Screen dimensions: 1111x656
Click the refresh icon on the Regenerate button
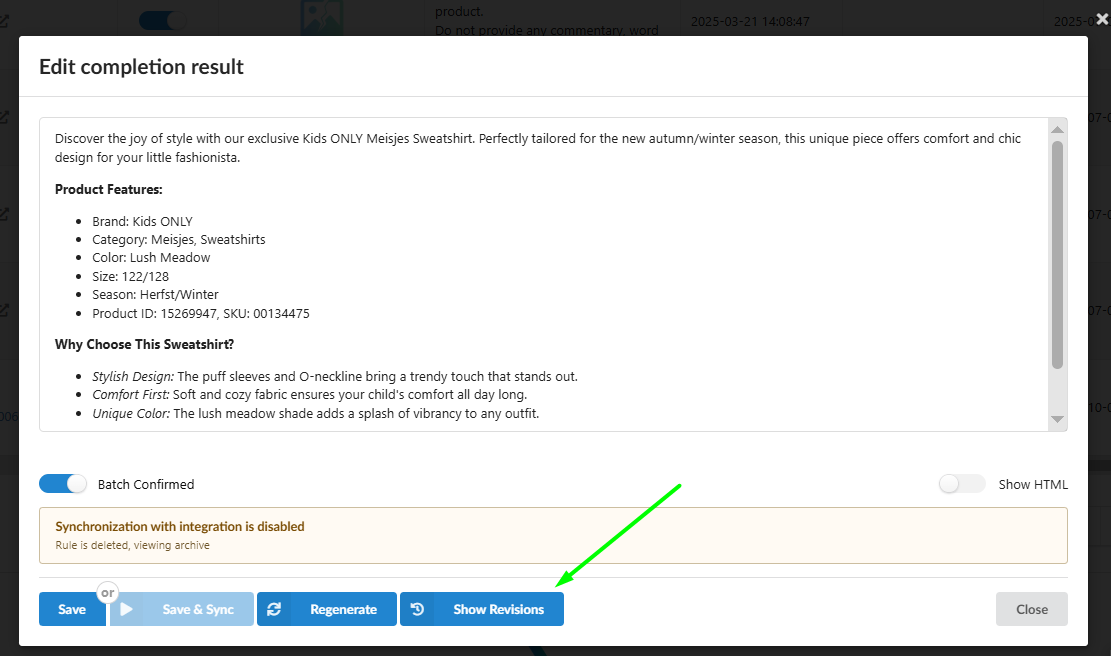[274, 608]
